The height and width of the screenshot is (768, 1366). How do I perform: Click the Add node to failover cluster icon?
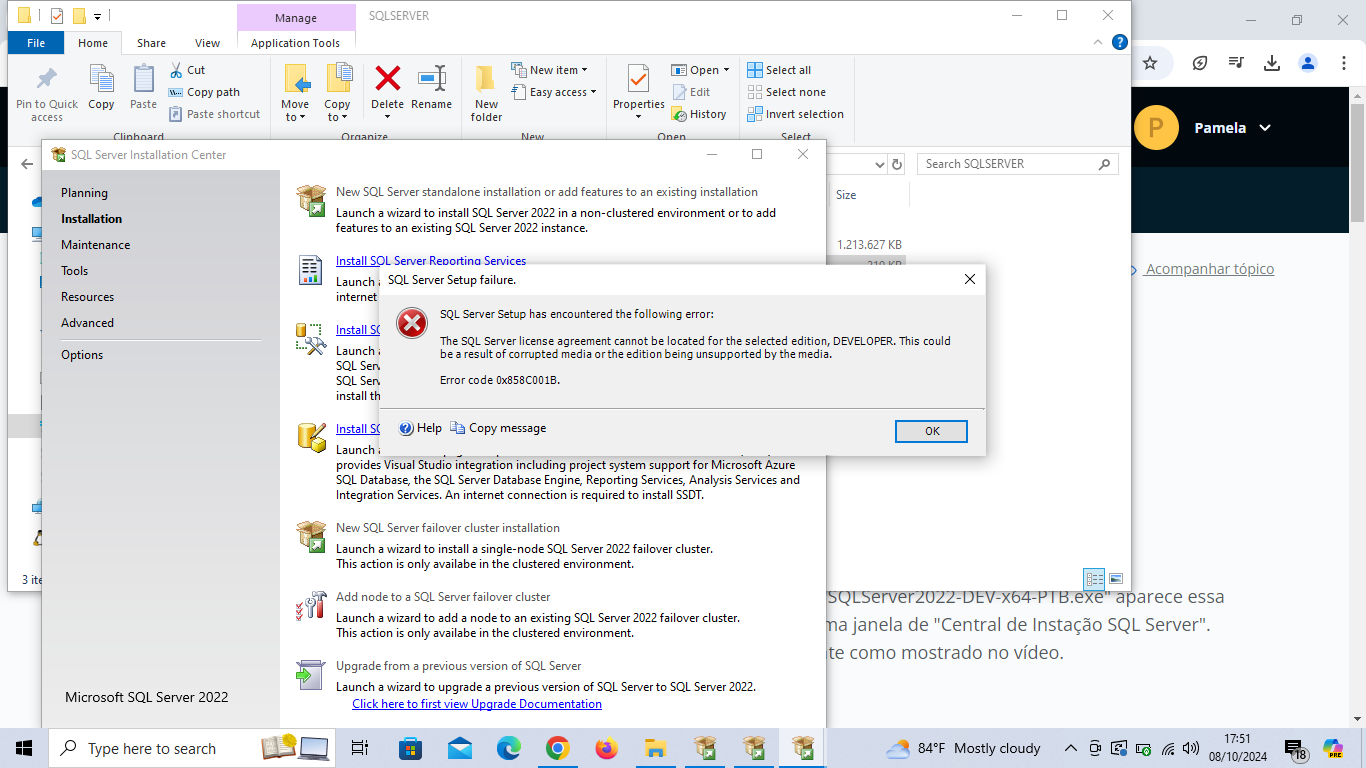click(x=311, y=605)
